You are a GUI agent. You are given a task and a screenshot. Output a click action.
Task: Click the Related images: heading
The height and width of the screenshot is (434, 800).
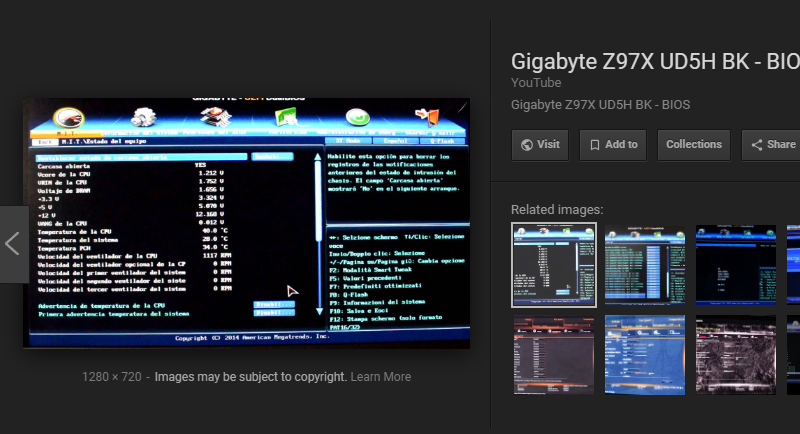(557, 210)
